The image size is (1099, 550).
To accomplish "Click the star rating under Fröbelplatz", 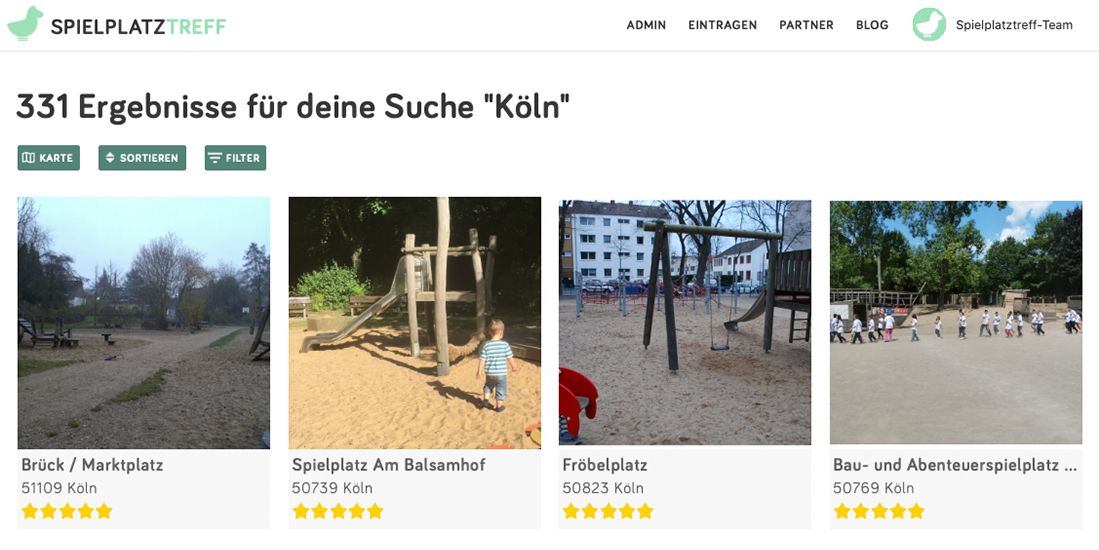I will pyautogui.click(x=608, y=511).
